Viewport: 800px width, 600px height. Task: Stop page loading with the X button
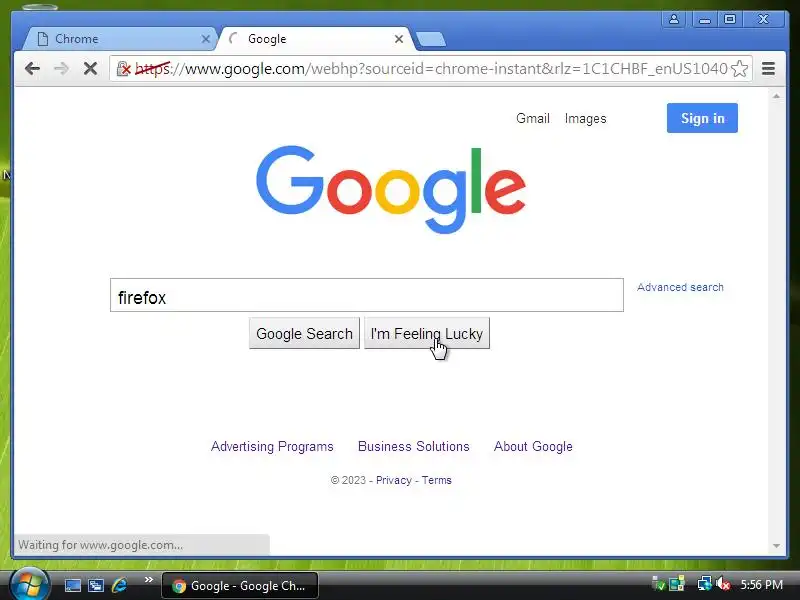pyautogui.click(x=90, y=68)
